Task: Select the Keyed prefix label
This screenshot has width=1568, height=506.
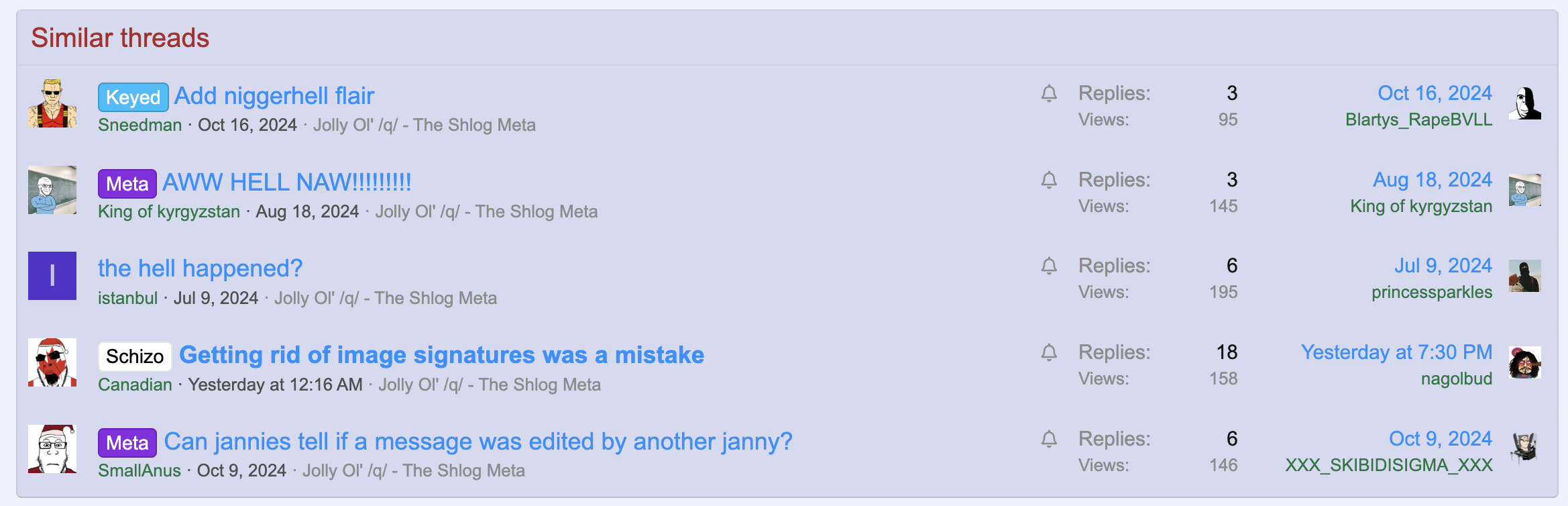Action: pyautogui.click(x=133, y=97)
